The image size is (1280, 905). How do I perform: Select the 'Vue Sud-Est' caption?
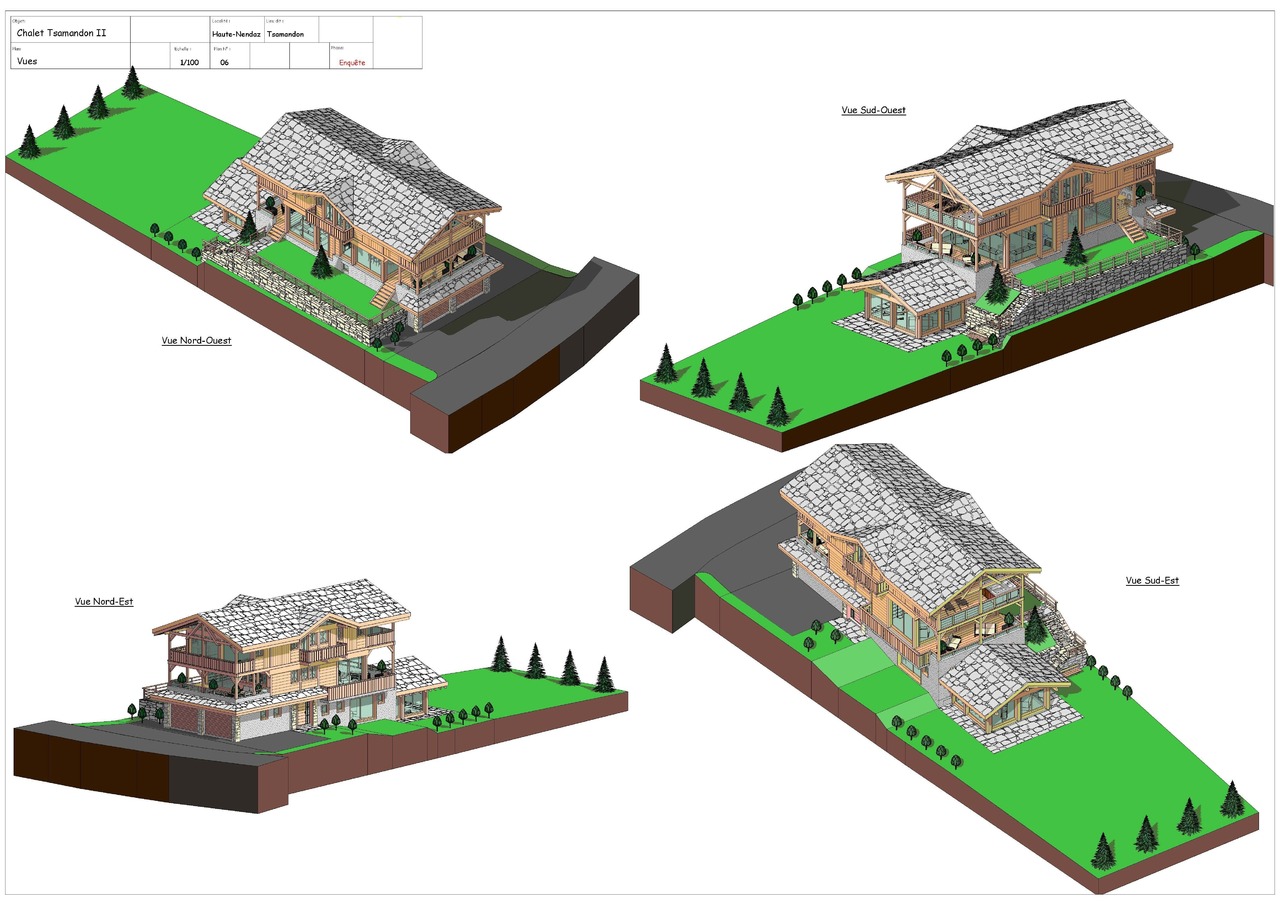(1152, 580)
